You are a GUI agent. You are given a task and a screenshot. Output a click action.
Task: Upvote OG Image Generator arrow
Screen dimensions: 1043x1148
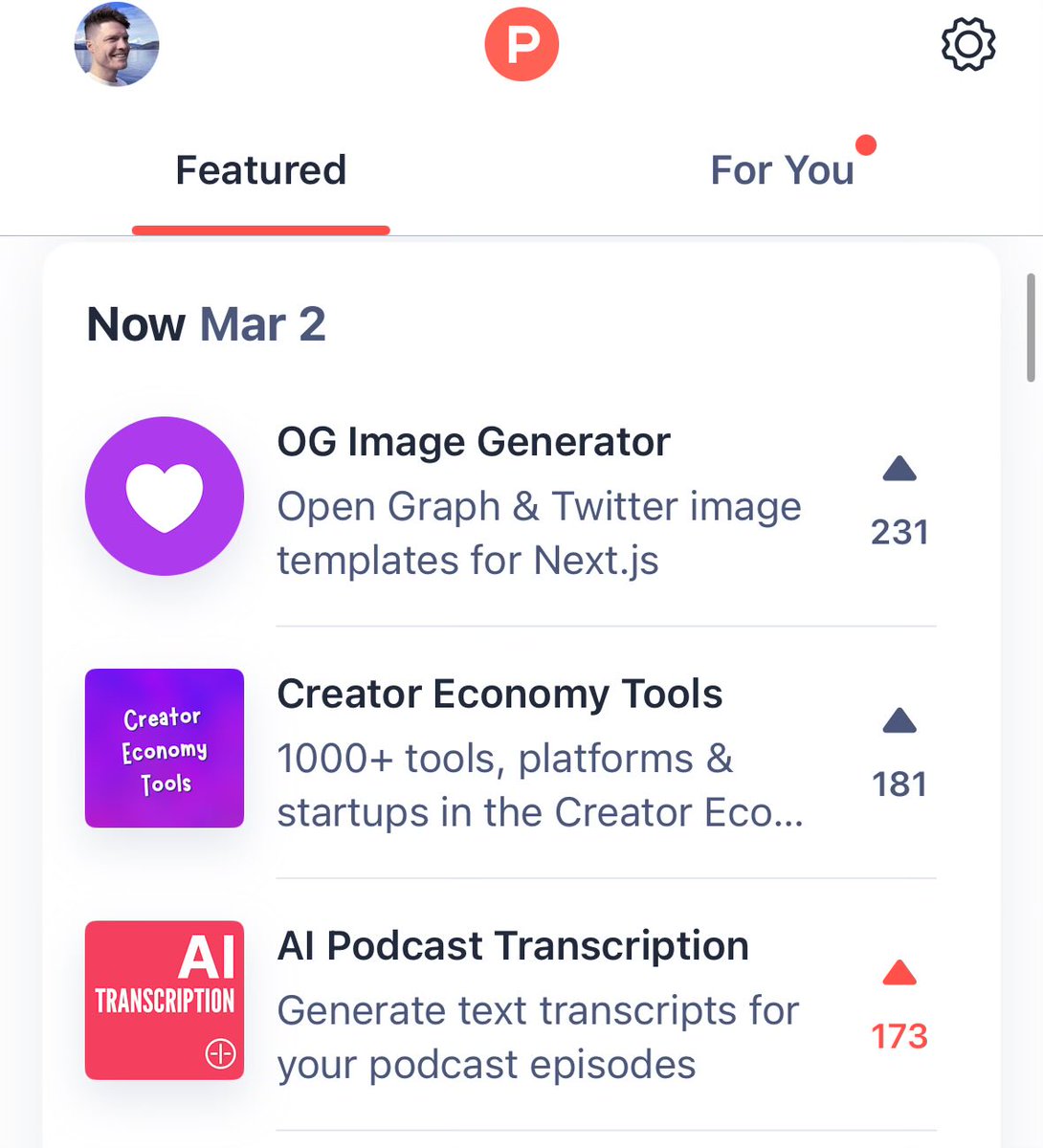[899, 470]
